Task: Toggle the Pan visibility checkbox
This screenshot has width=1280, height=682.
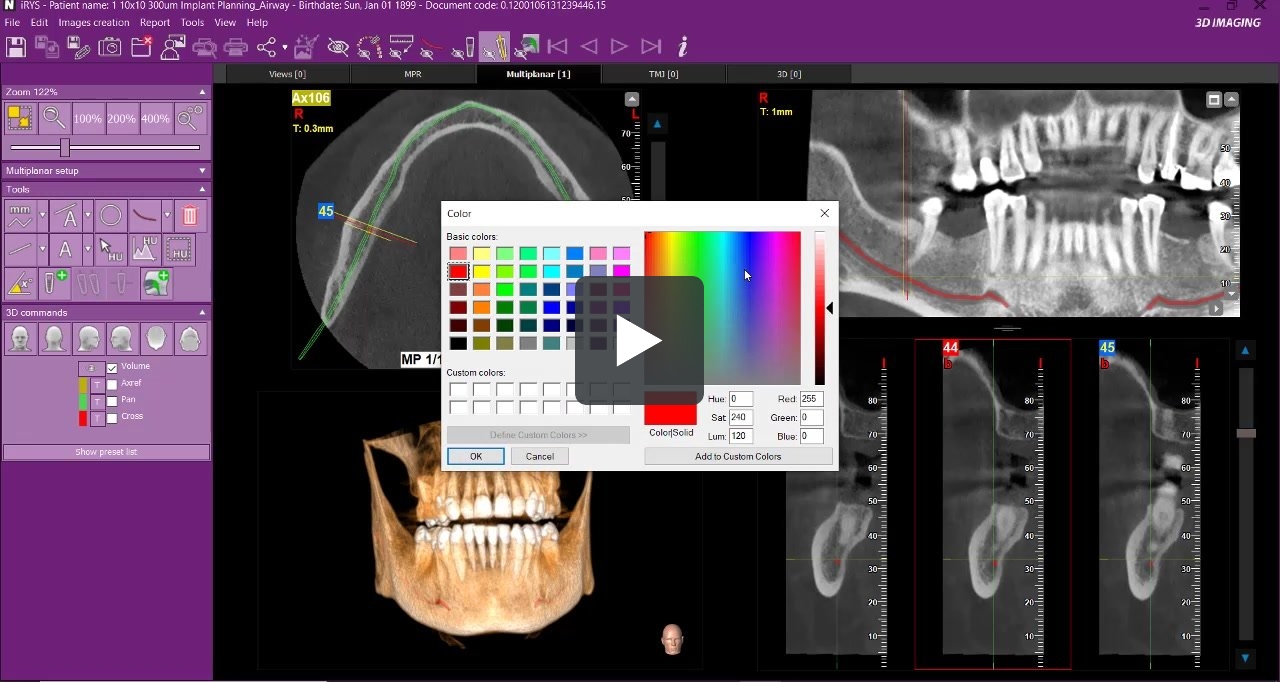Action: 112,401
